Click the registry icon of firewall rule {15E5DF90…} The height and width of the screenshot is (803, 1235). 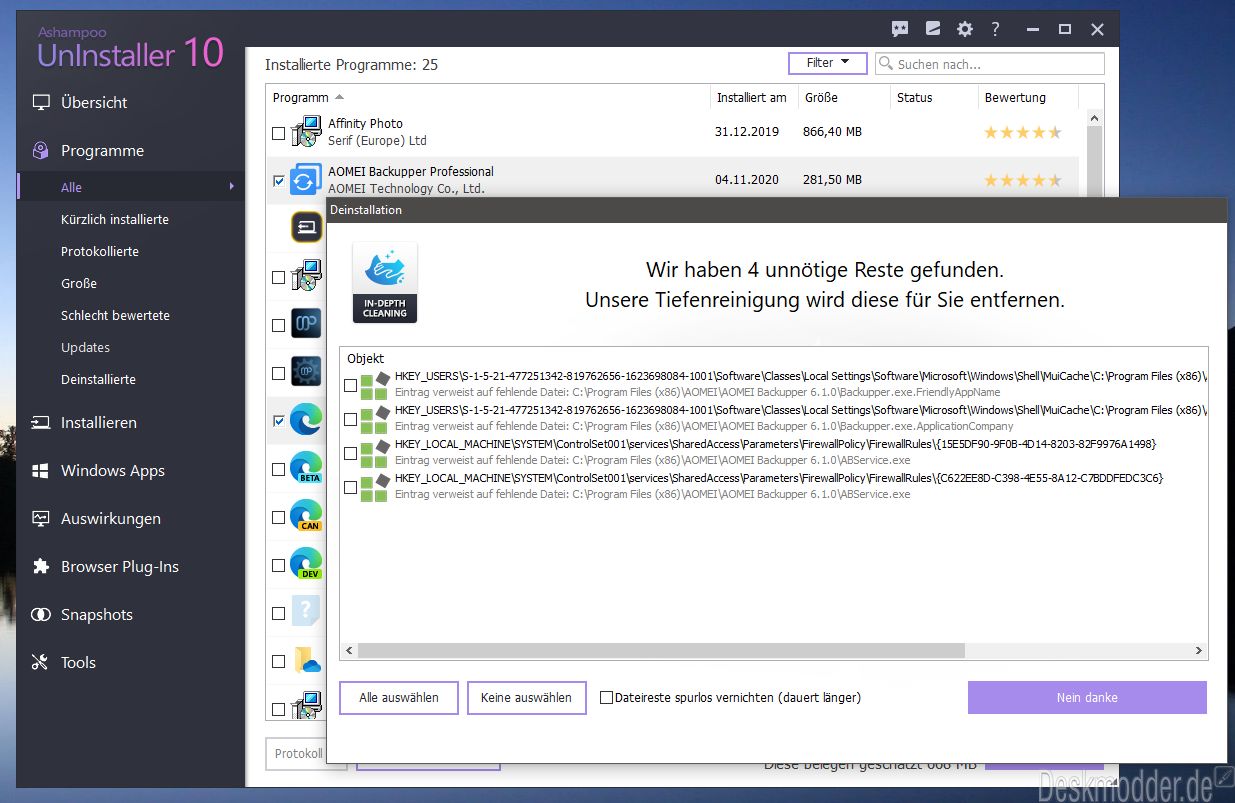[374, 453]
